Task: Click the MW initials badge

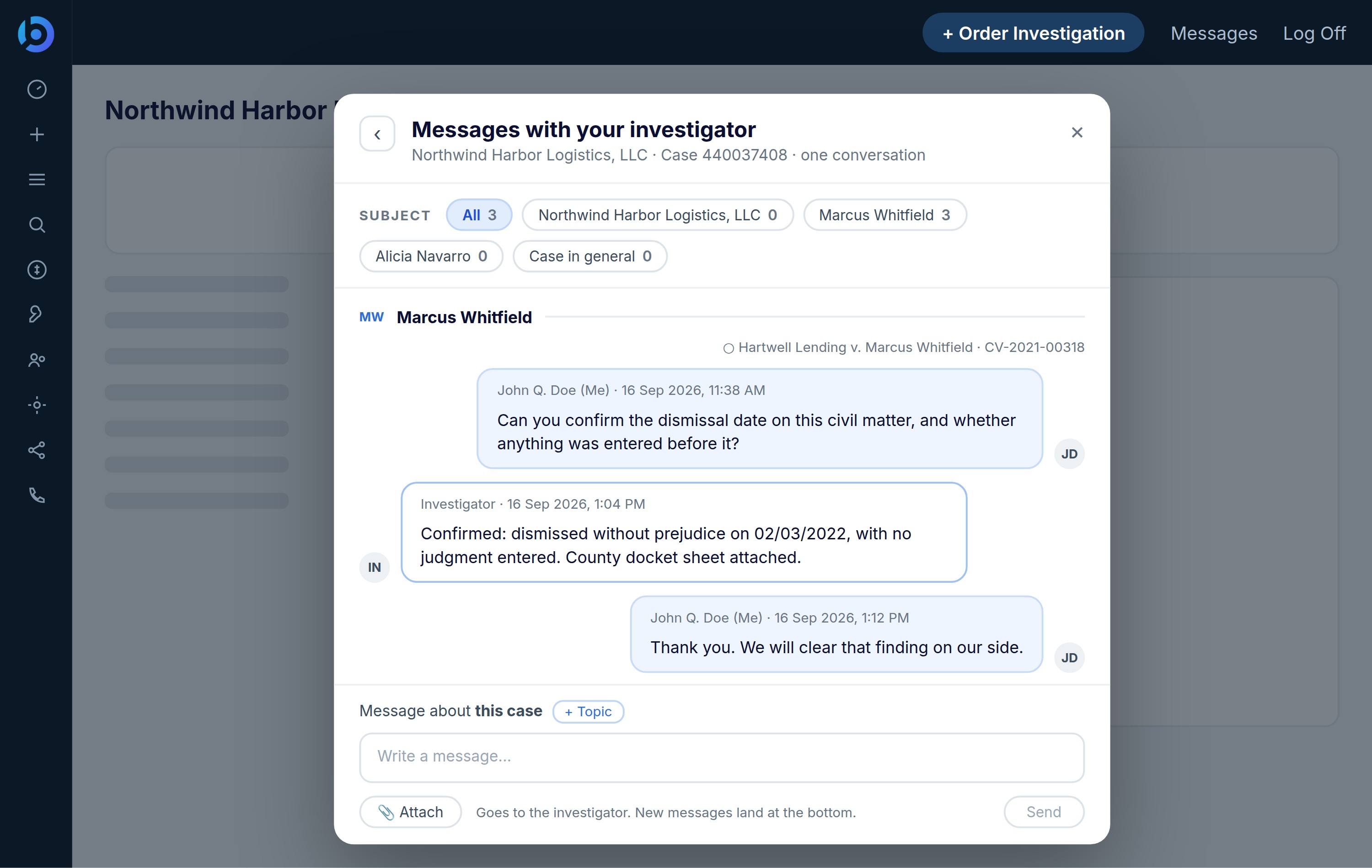Action: coord(371,317)
